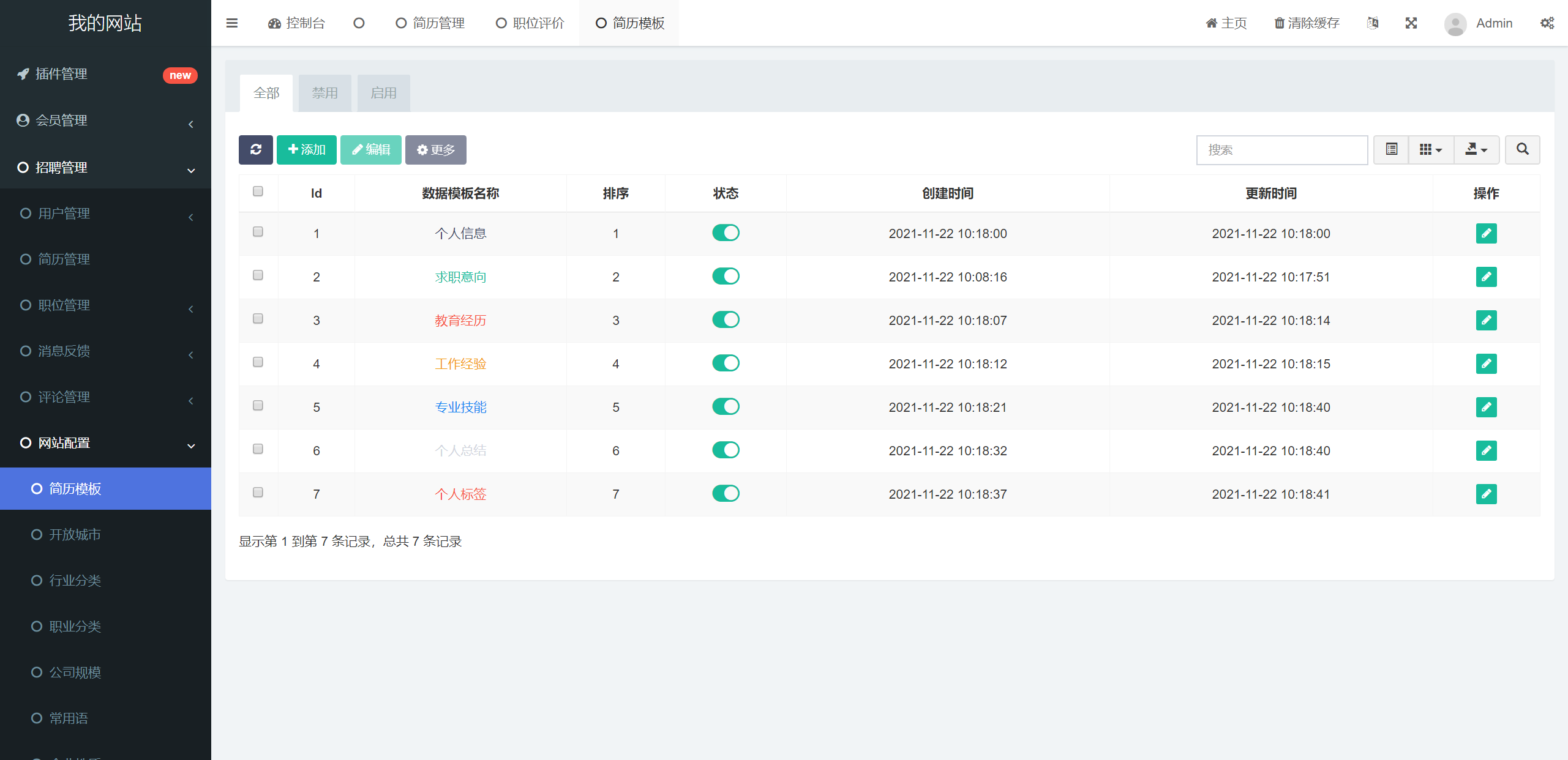Check the select-all header checkbox

(x=258, y=192)
